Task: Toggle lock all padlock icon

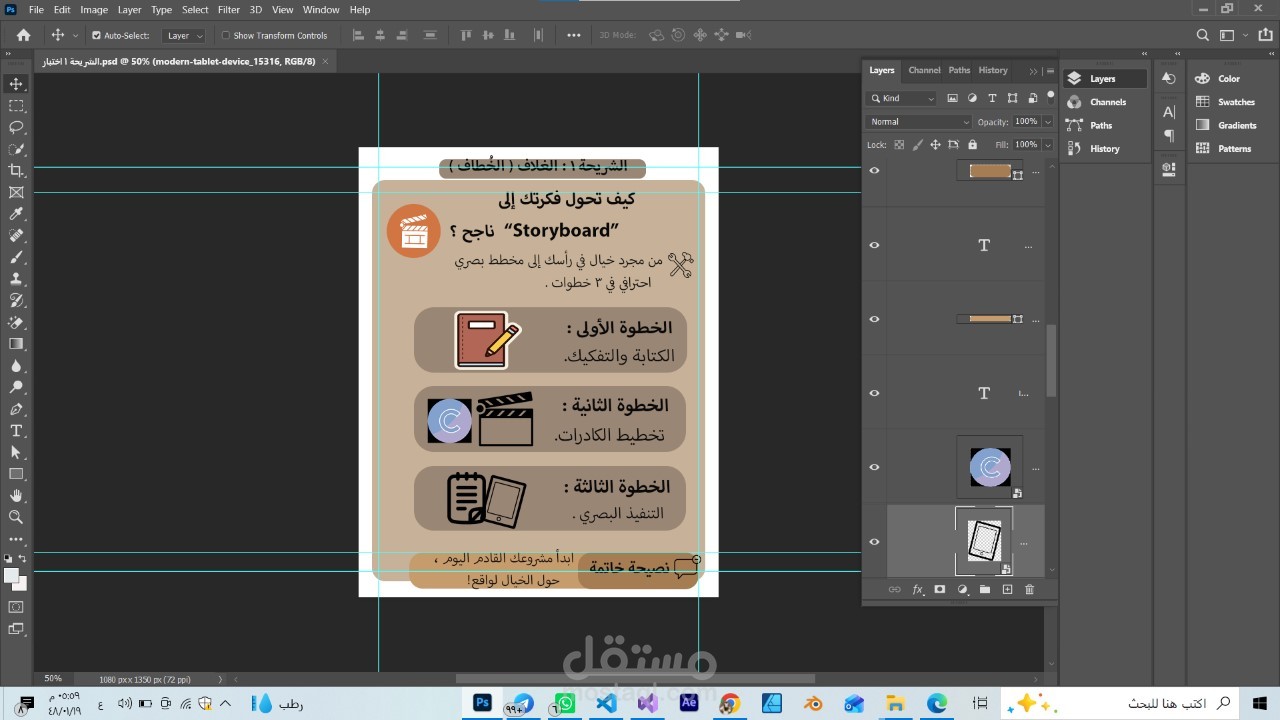Action: click(972, 145)
